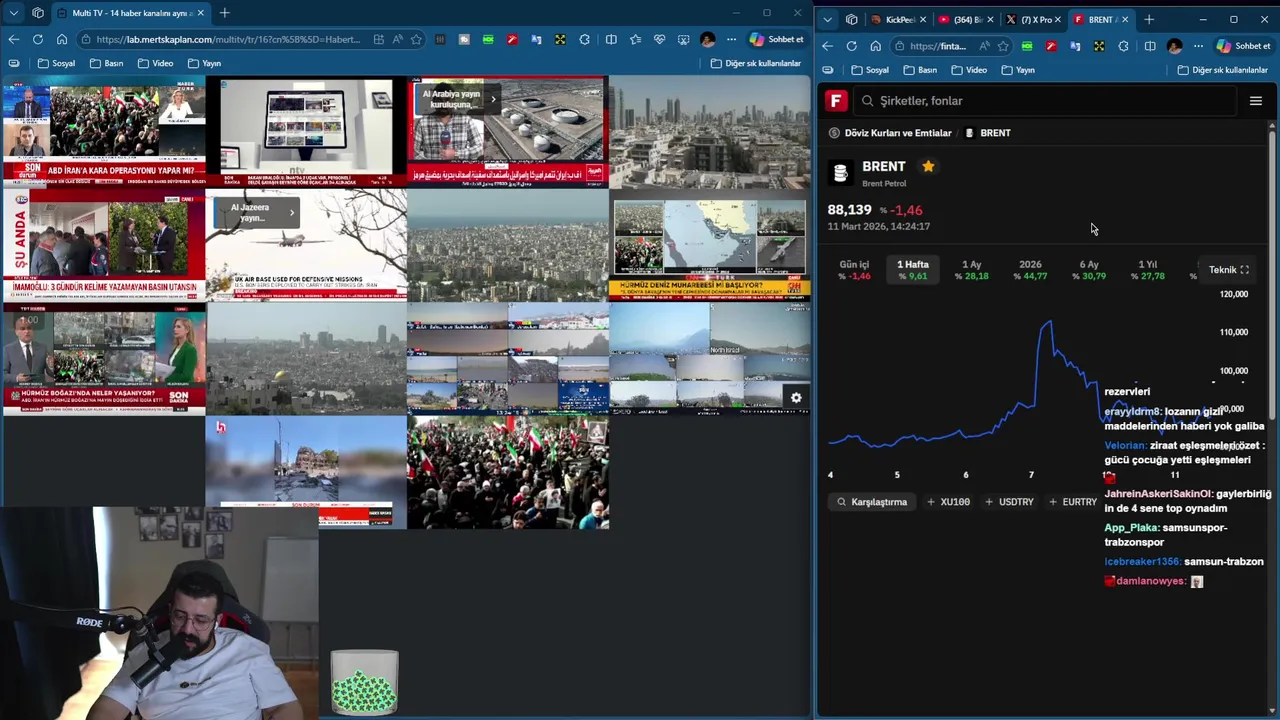
Task: Close the Multi TV browser tab
Action: coord(201,13)
